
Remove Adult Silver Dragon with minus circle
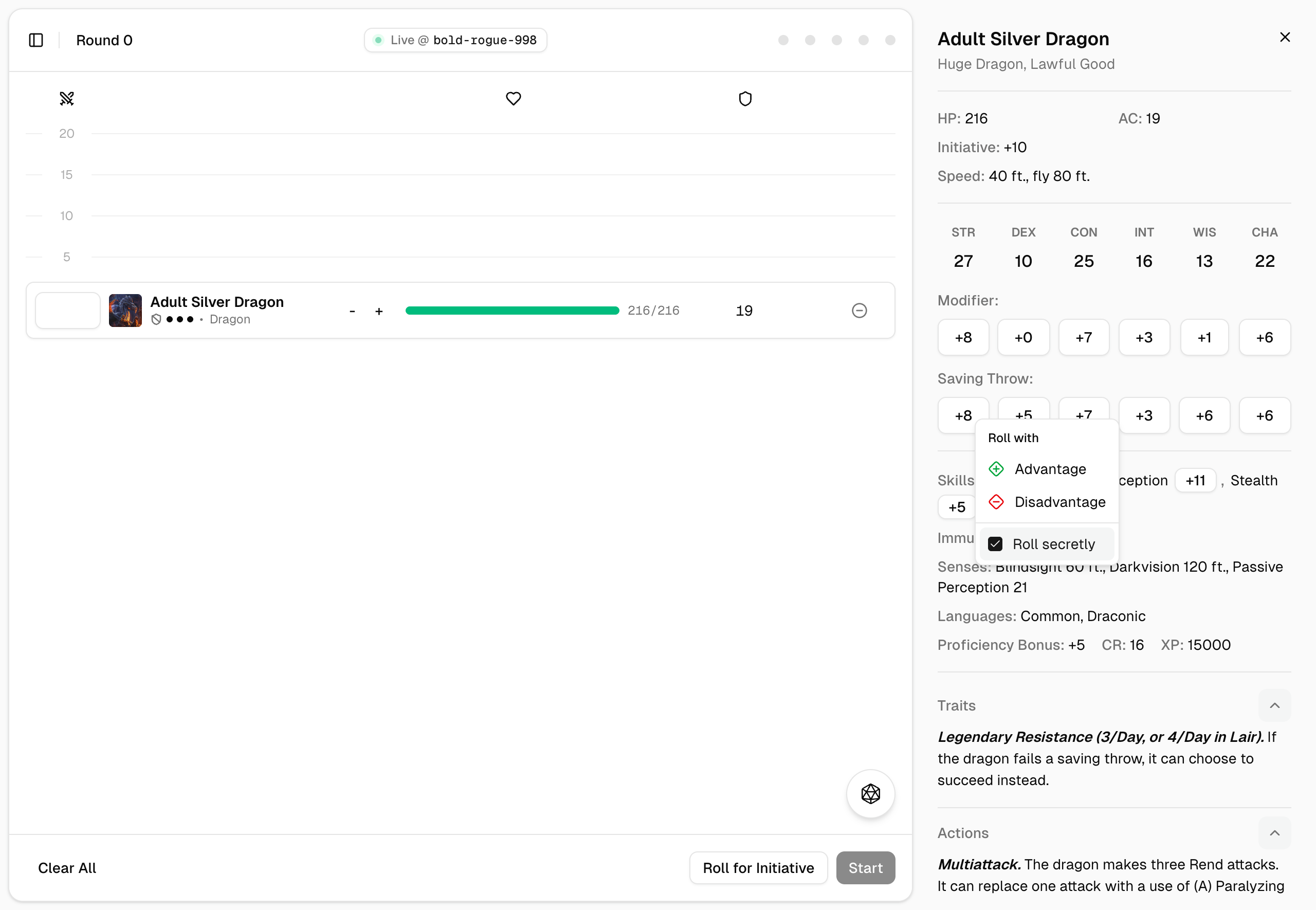coord(859,310)
